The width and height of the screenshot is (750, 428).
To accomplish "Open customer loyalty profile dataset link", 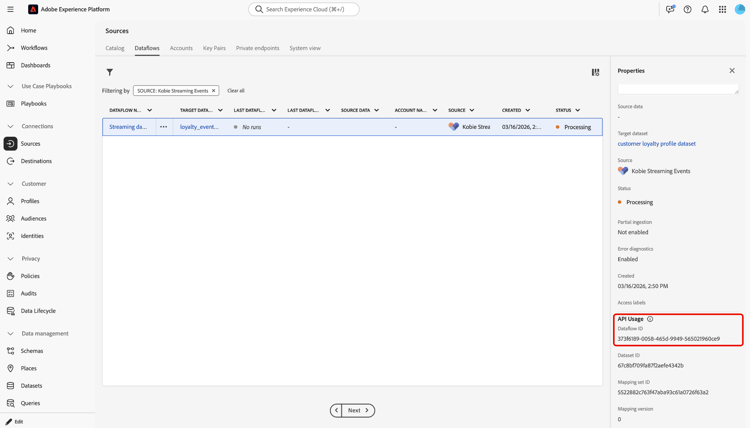I will (656, 143).
